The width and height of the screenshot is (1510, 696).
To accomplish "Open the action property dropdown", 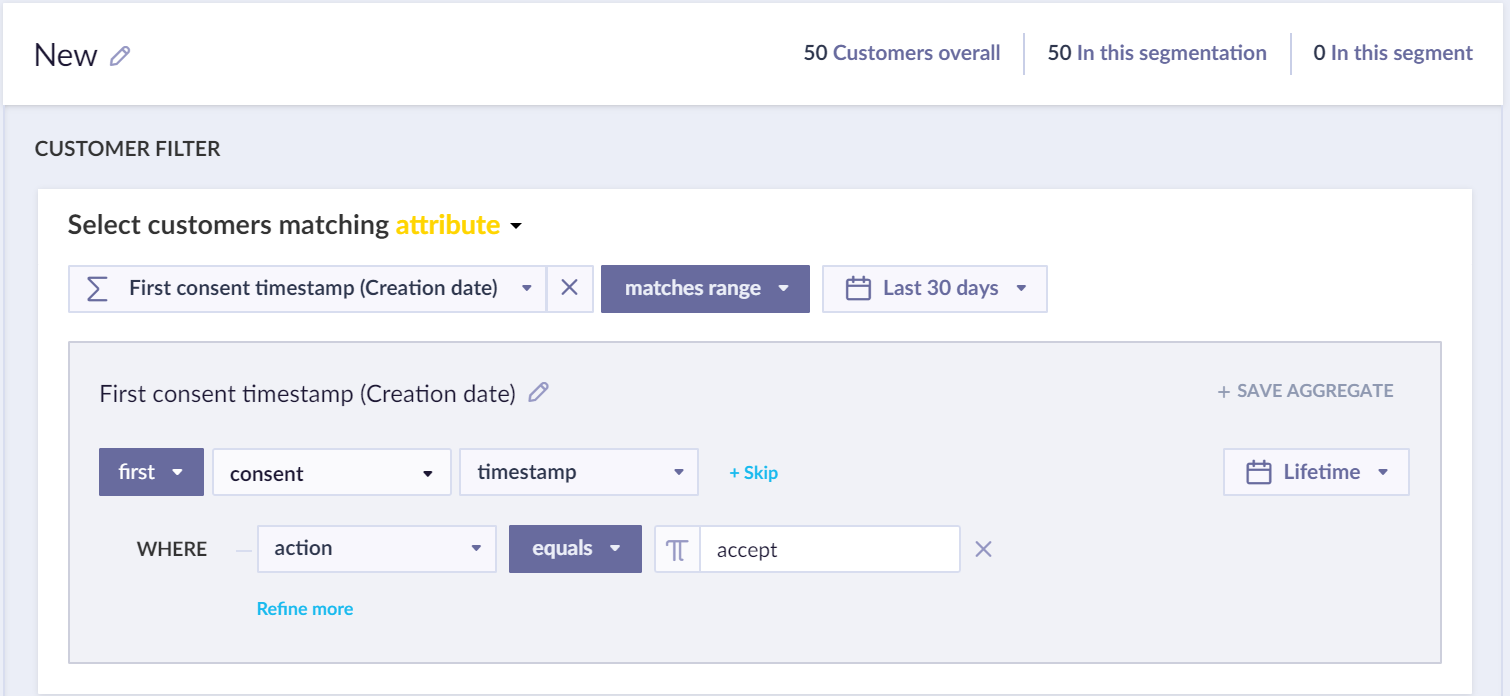I will click(376, 549).
